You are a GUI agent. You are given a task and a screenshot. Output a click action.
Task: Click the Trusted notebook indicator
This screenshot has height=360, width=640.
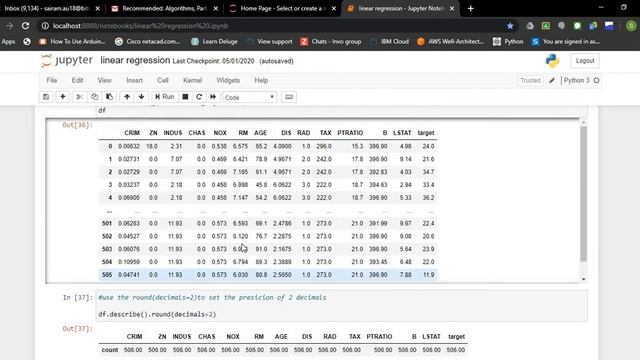click(x=530, y=80)
